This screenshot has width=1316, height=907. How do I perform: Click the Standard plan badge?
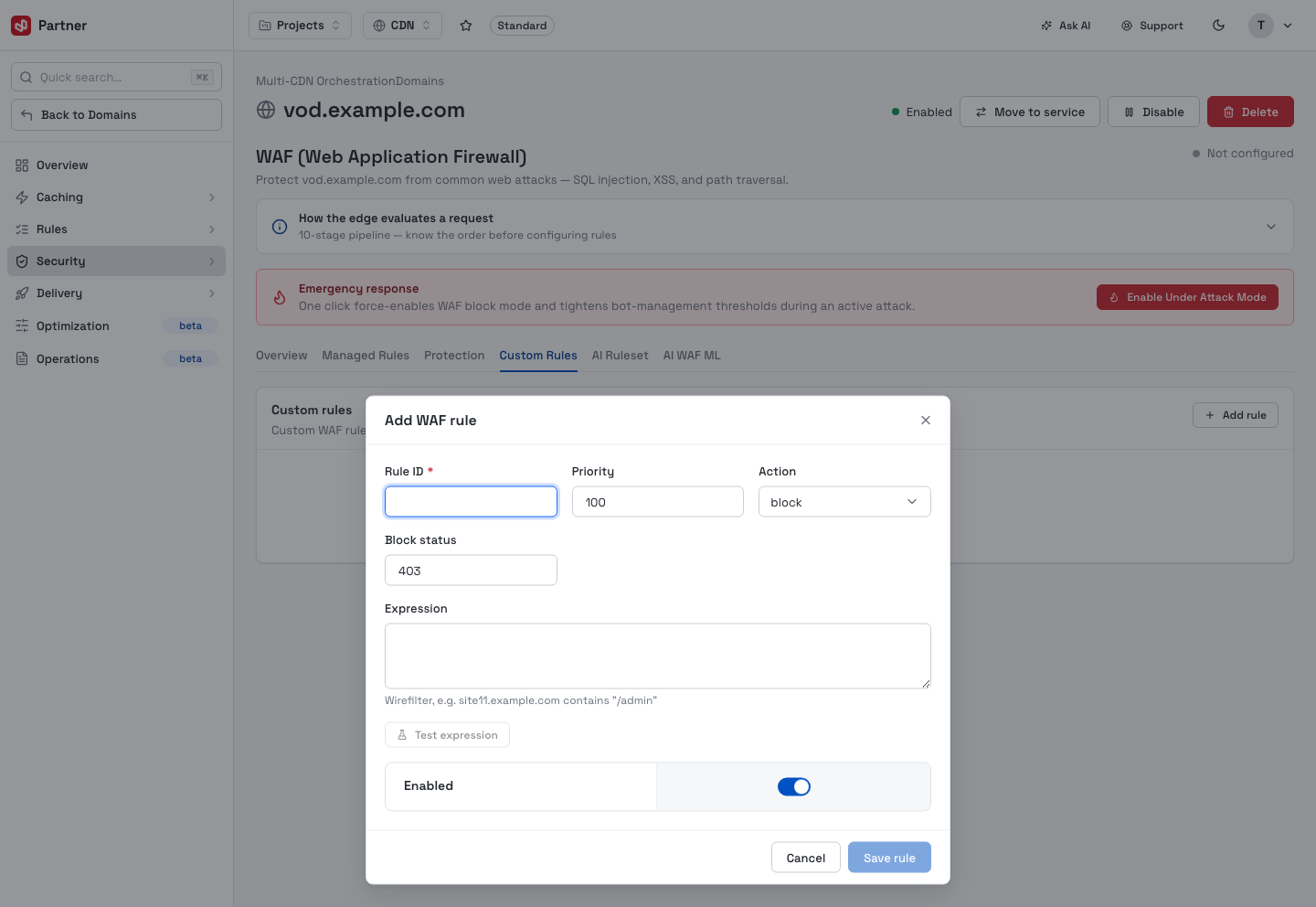[522, 26]
